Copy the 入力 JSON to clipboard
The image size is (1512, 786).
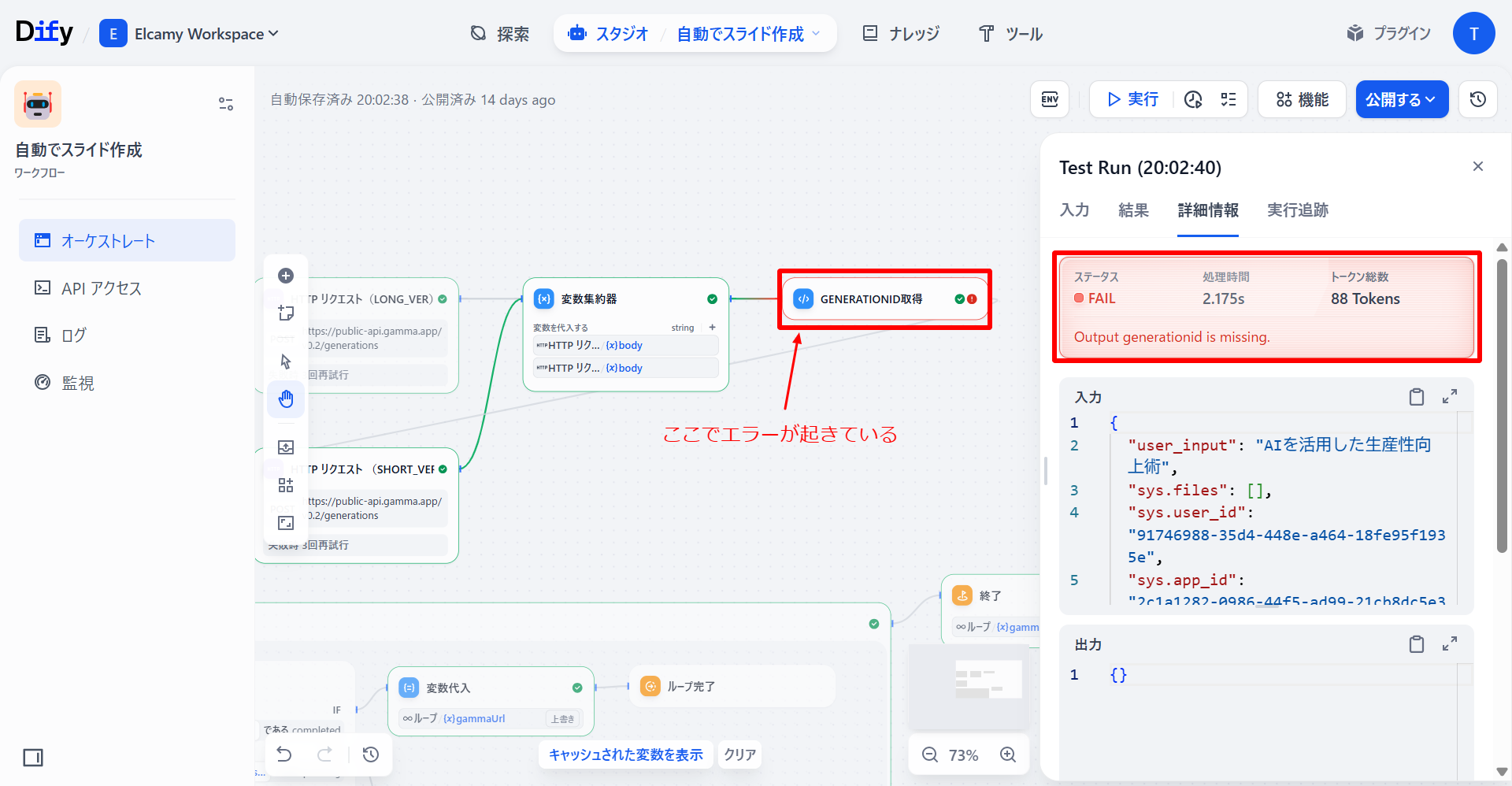[x=1416, y=397]
